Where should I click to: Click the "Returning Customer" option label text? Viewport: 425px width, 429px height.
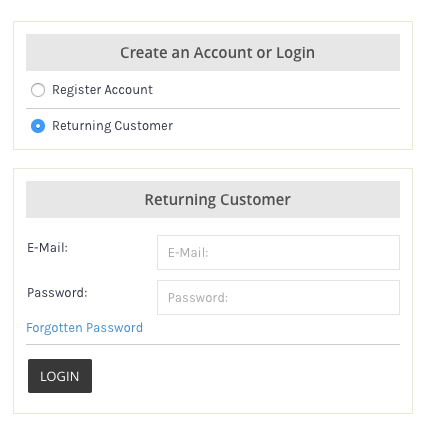point(112,126)
